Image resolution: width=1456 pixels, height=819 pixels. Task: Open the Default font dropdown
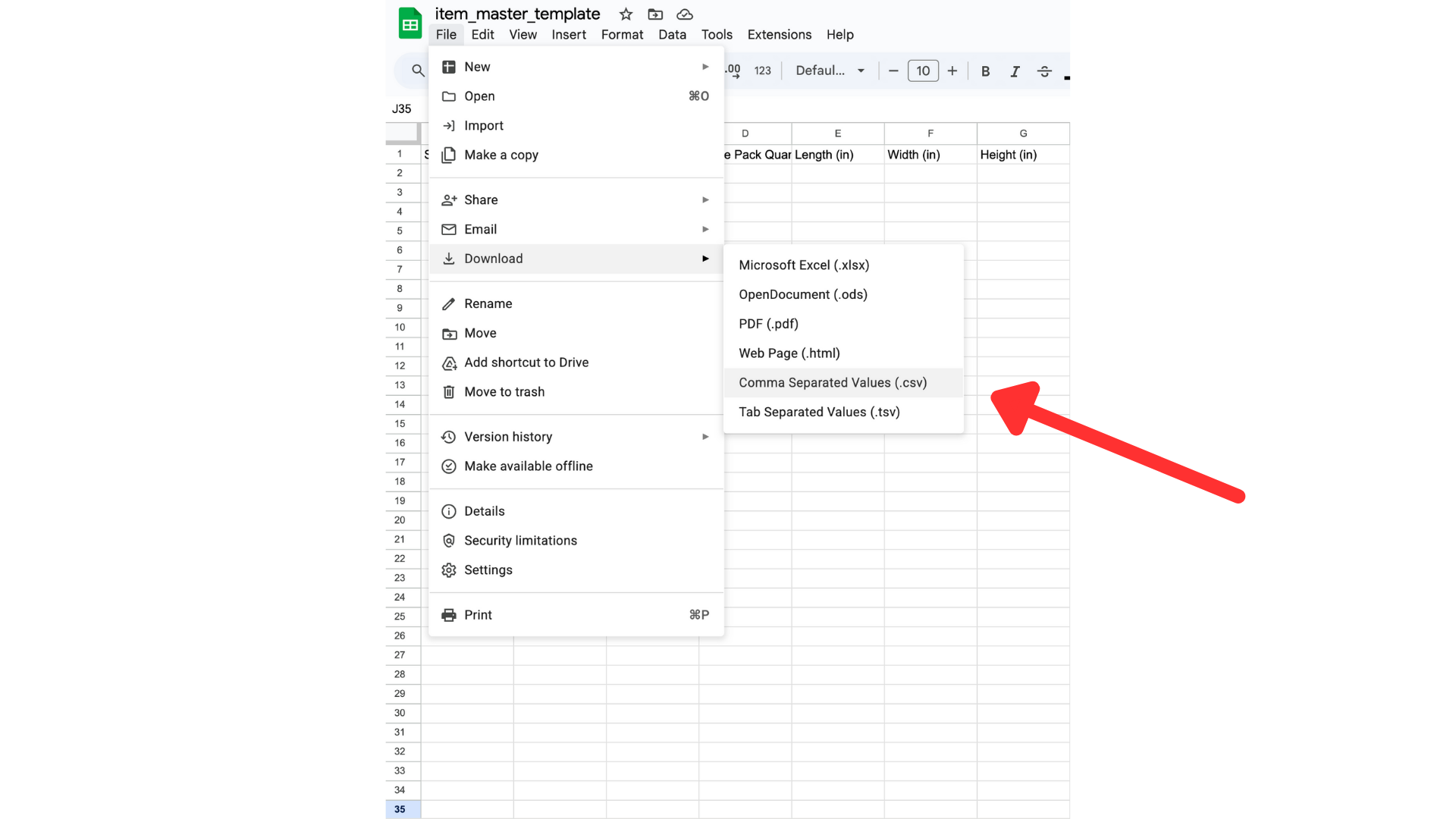click(x=830, y=71)
